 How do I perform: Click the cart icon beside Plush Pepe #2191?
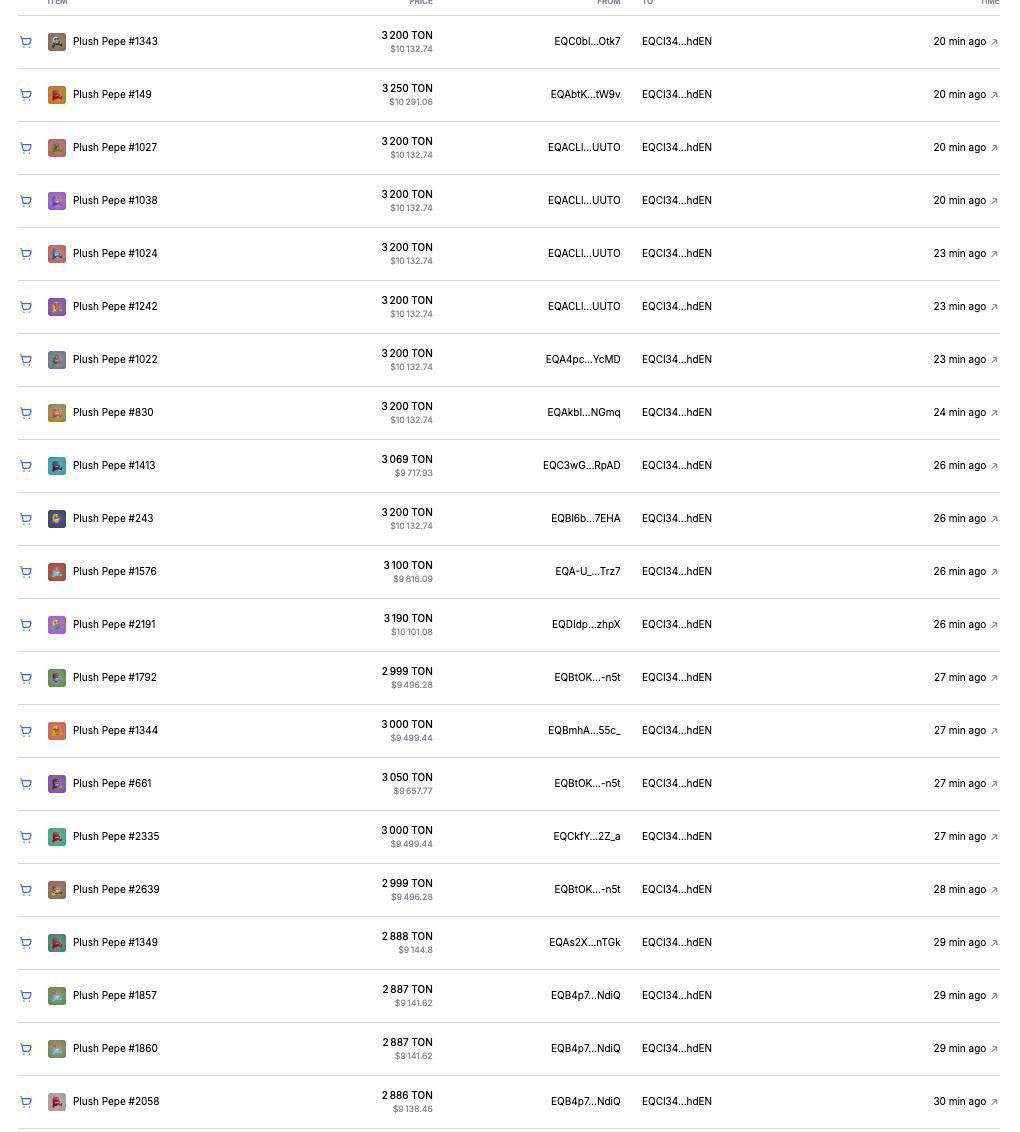(x=26, y=624)
